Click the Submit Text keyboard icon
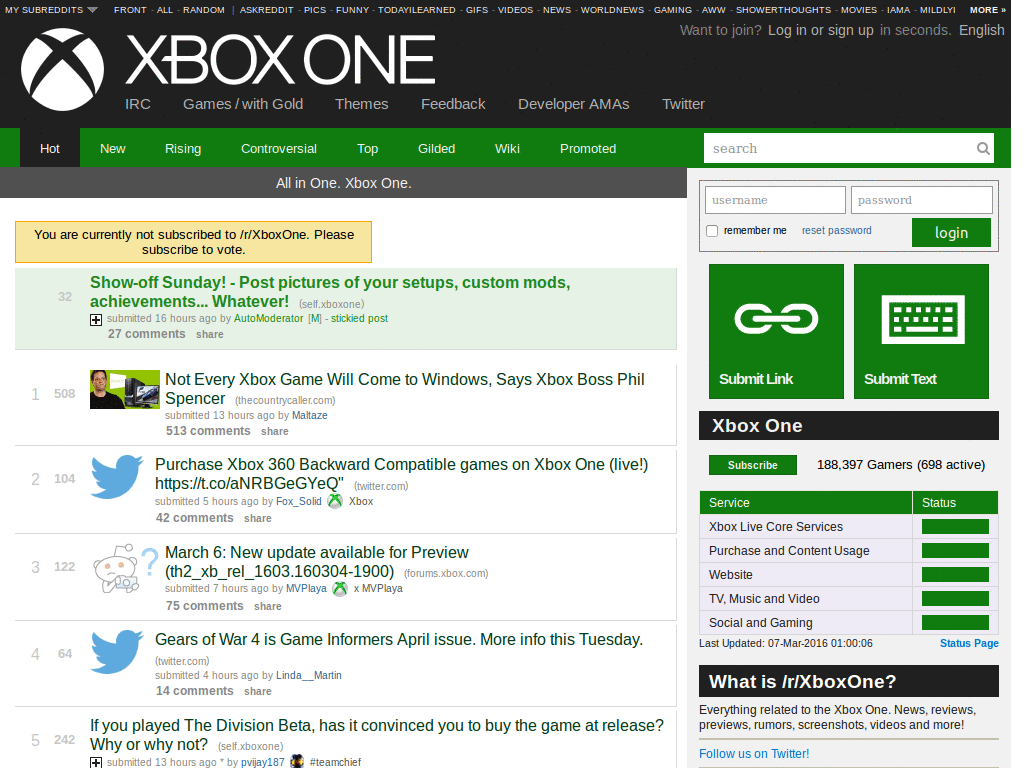The height and width of the screenshot is (768, 1024). [922, 319]
